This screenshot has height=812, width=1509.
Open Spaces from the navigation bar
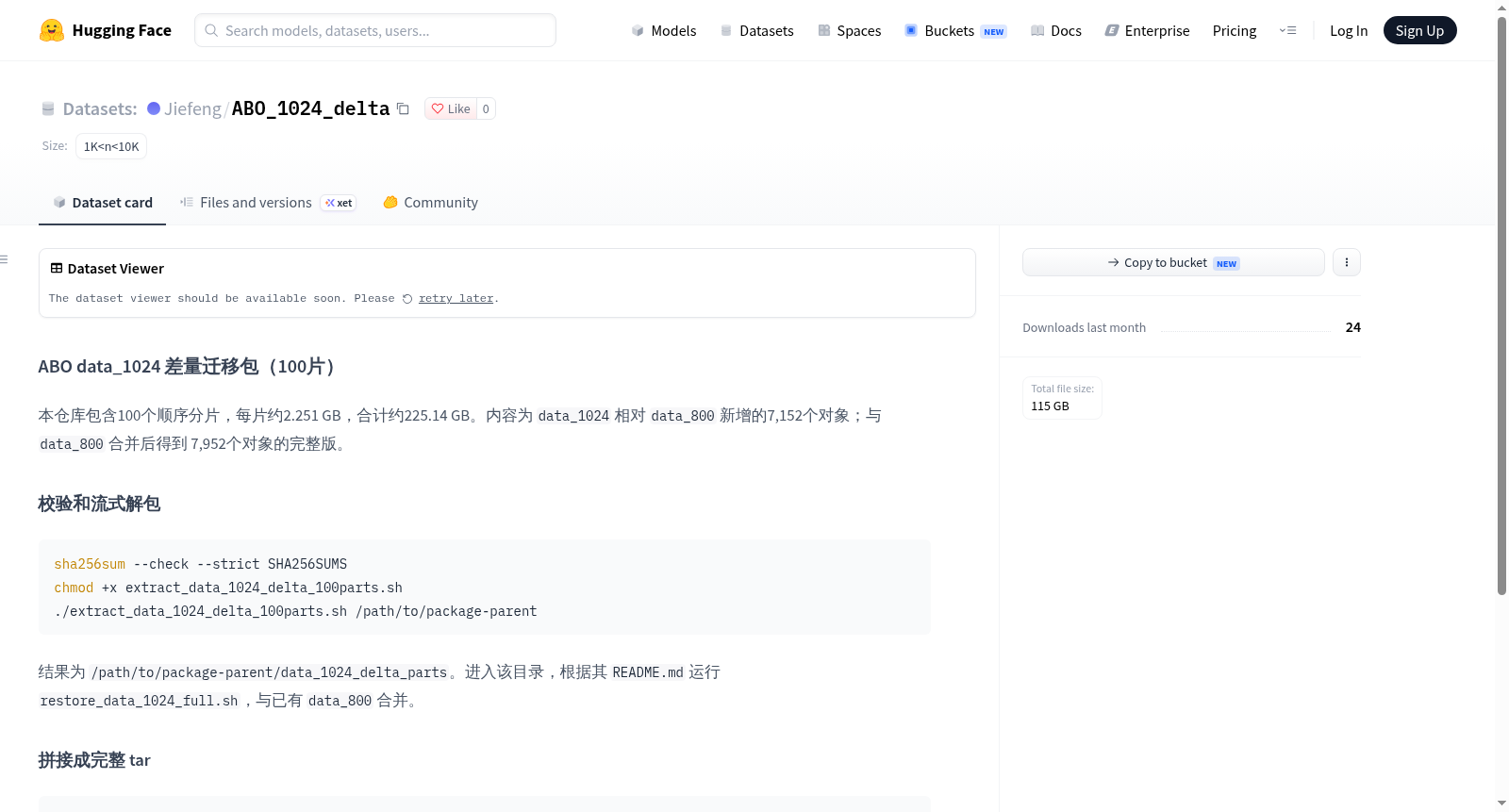(x=849, y=30)
